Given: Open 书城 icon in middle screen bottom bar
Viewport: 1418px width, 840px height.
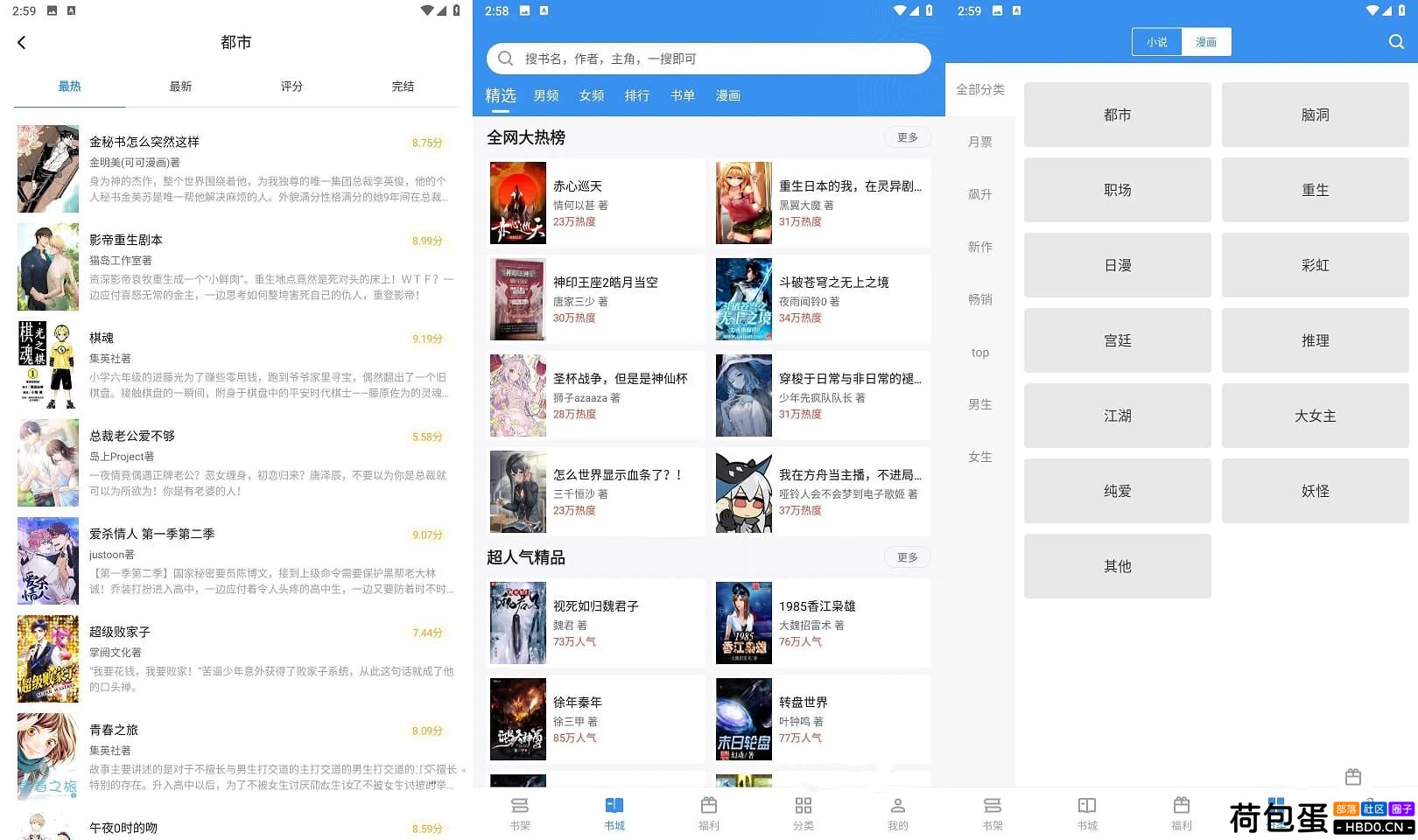Looking at the screenshot, I should click(x=614, y=805).
